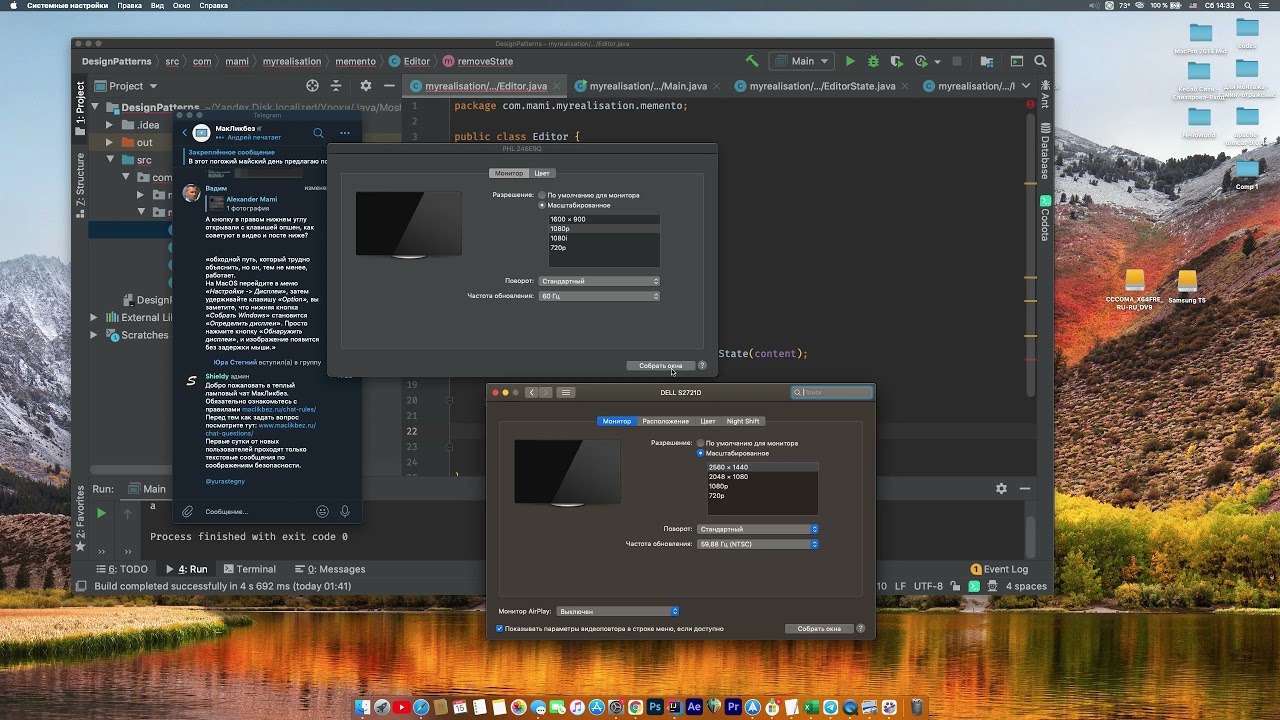This screenshot has height=720, width=1280.
Task: Show all preferences grid icon in DELL window
Action: click(x=566, y=392)
